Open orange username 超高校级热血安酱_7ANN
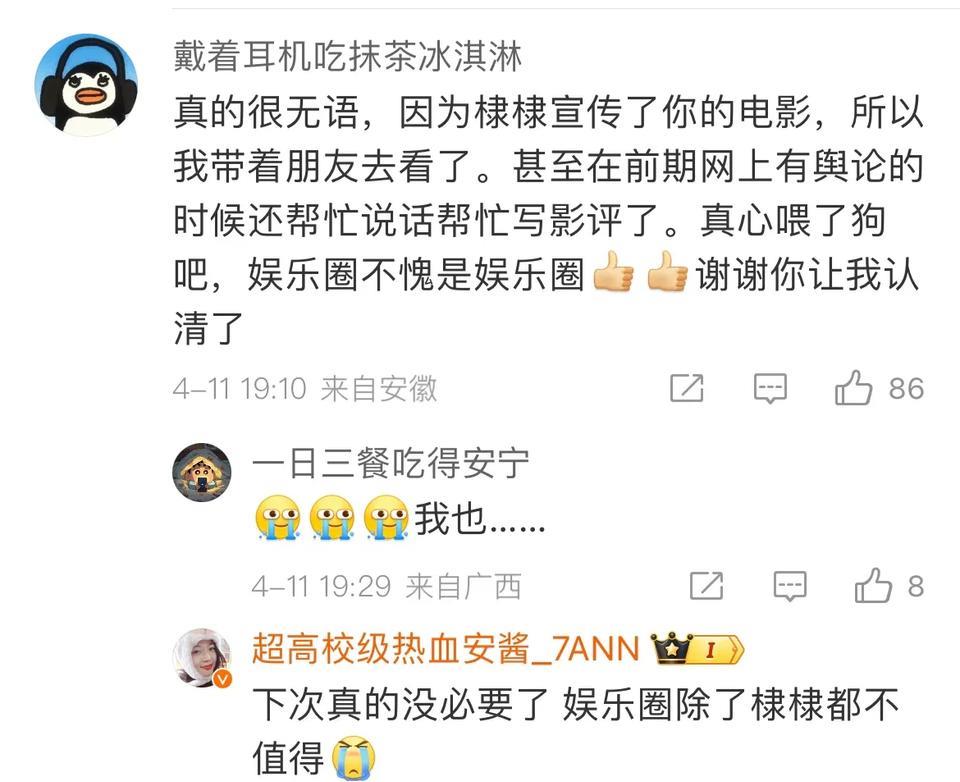 (446, 649)
